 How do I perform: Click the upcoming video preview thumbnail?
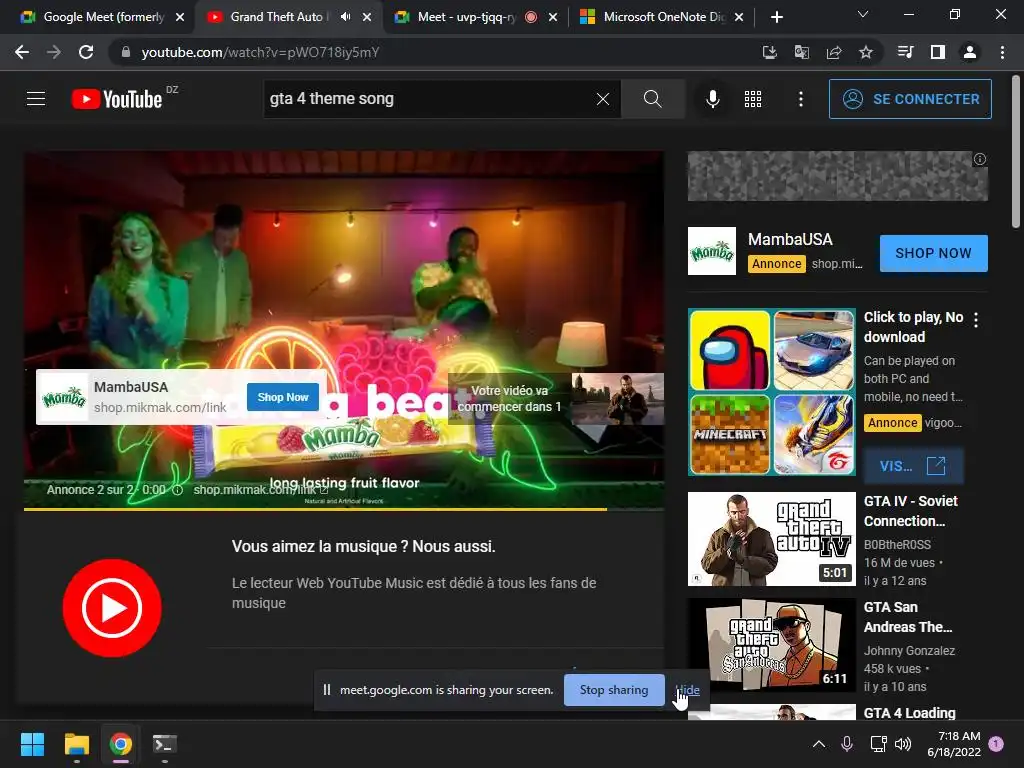click(618, 399)
